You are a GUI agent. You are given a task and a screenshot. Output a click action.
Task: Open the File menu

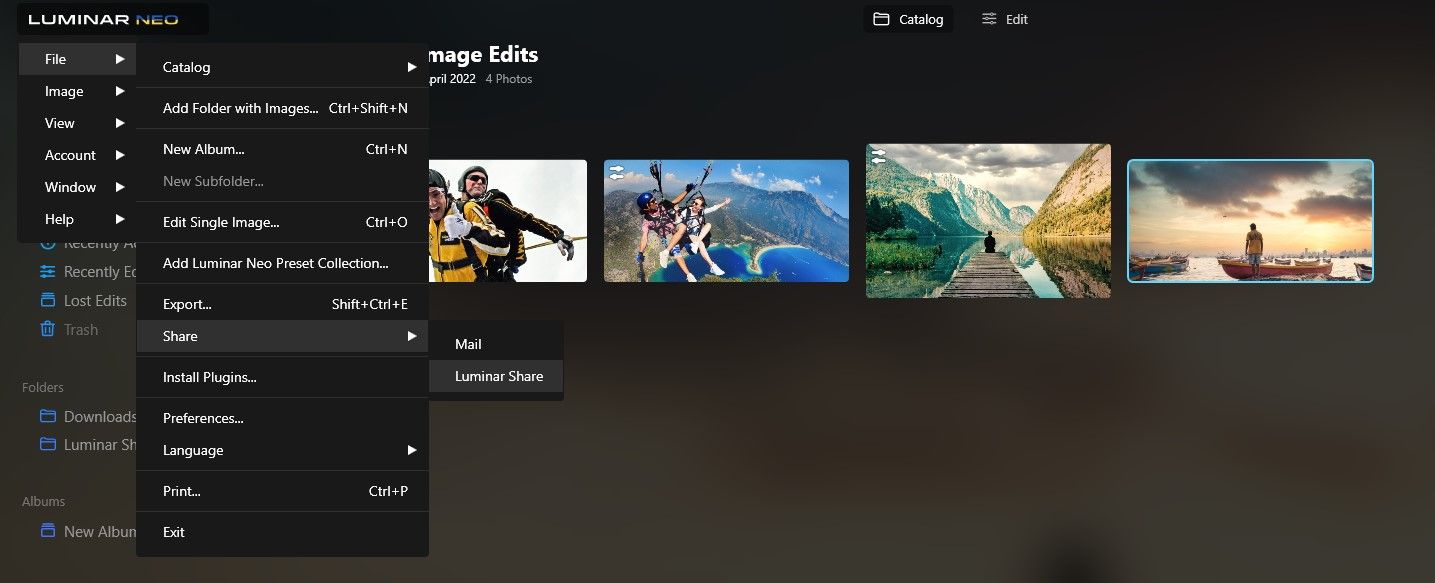click(77, 59)
